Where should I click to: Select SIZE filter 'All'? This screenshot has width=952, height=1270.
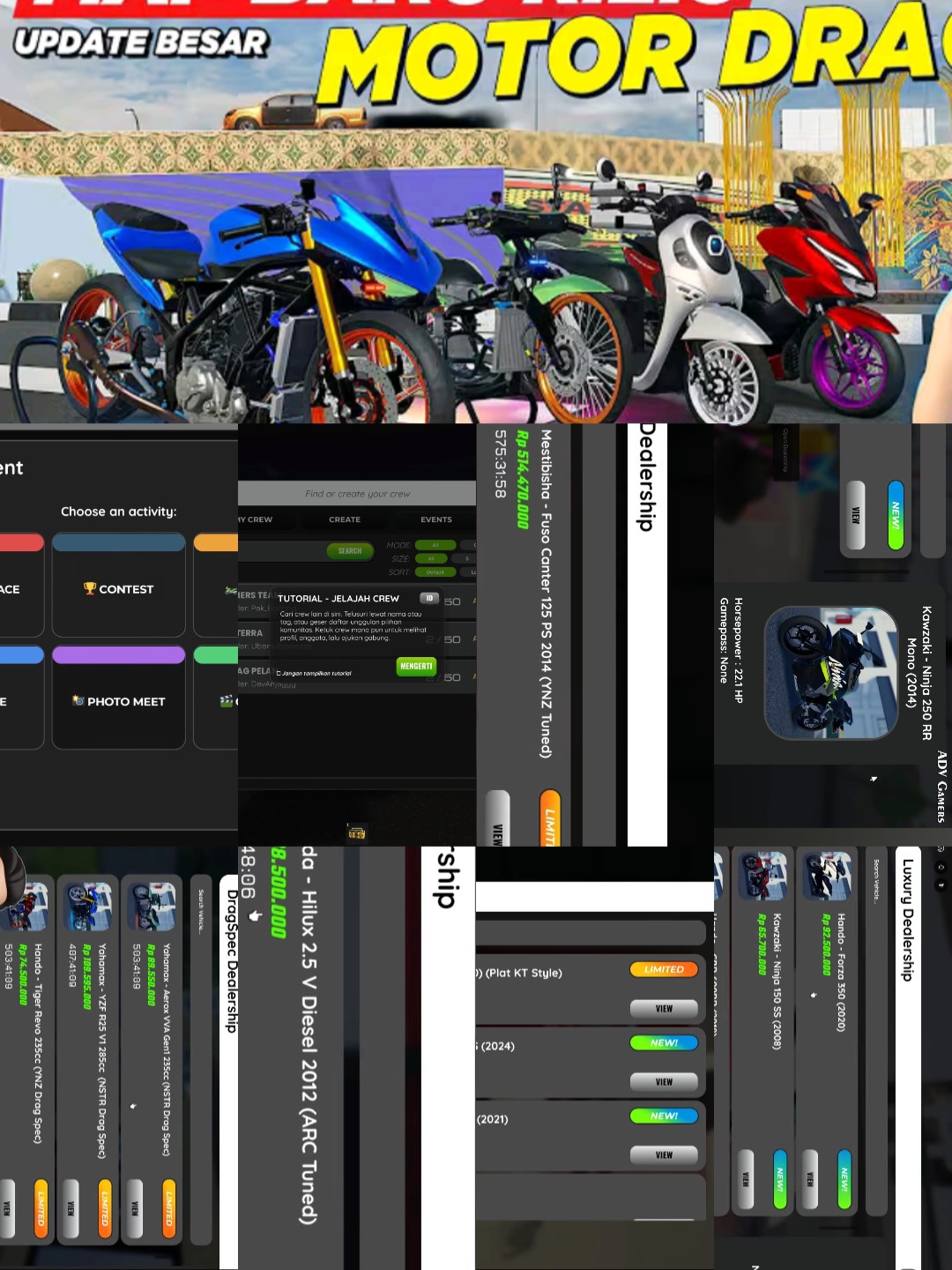(x=432, y=558)
